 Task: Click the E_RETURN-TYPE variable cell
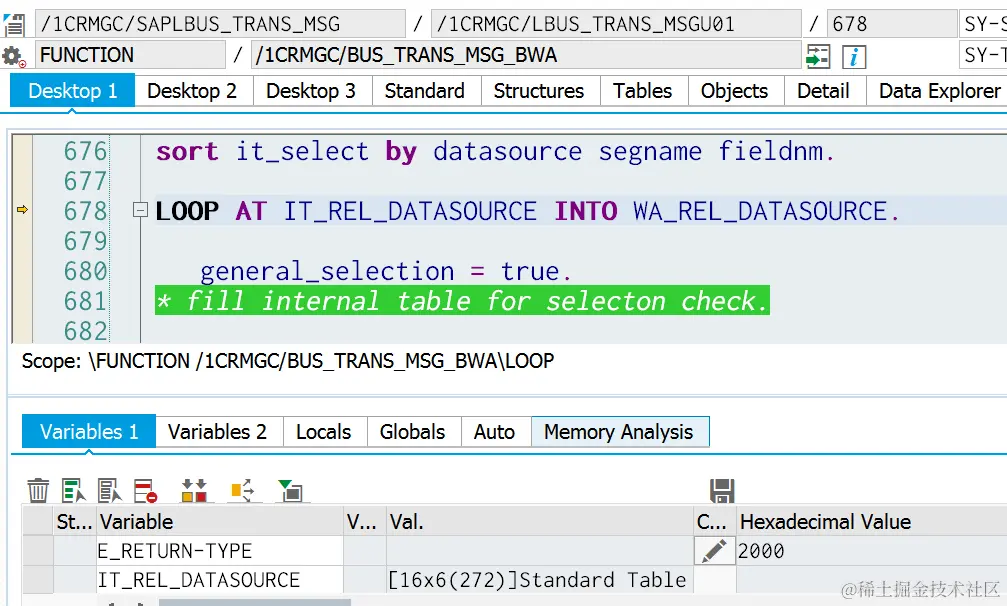(x=220, y=551)
